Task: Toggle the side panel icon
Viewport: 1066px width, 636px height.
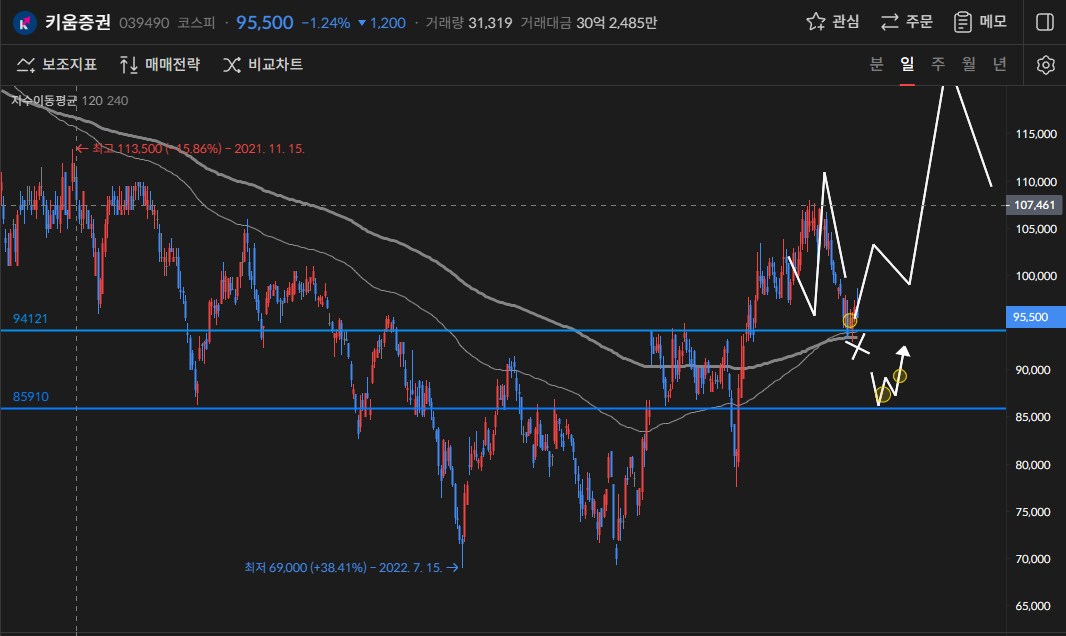Action: point(1045,22)
